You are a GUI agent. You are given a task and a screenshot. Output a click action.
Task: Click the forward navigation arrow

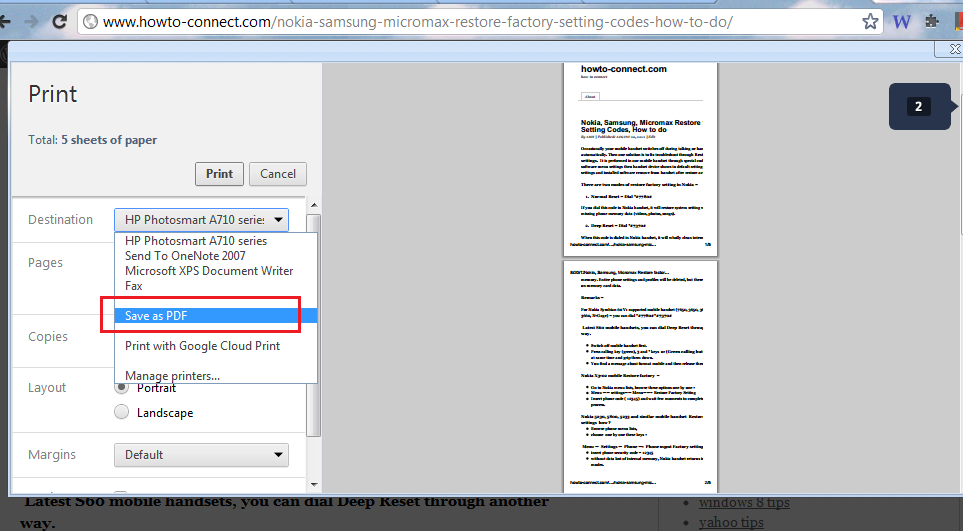click(31, 22)
